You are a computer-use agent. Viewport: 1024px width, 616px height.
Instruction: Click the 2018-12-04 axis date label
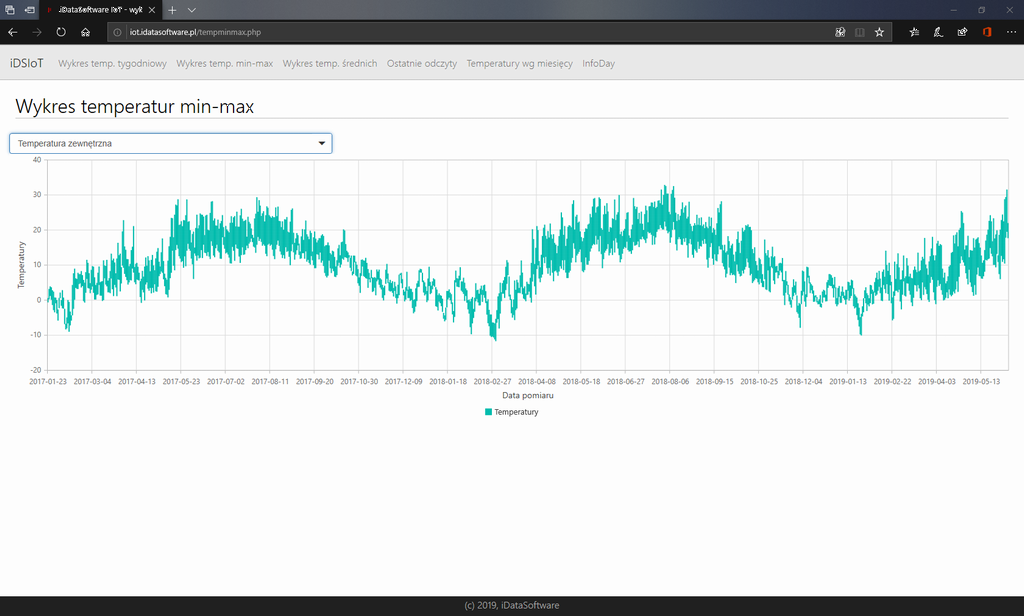(803, 381)
